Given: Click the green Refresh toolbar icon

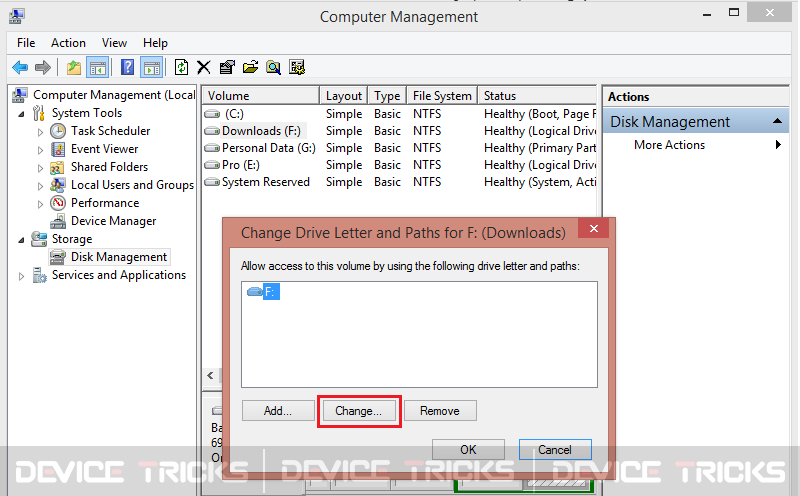Looking at the screenshot, I should [x=181, y=67].
